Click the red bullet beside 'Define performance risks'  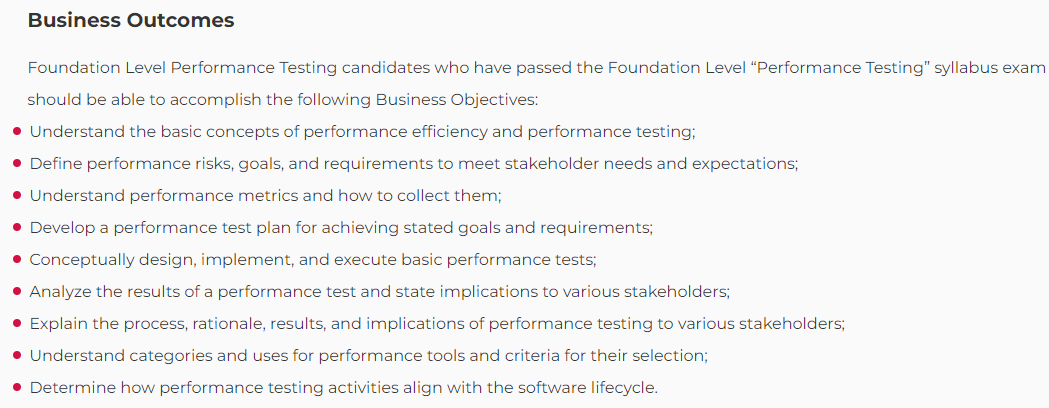(x=17, y=164)
